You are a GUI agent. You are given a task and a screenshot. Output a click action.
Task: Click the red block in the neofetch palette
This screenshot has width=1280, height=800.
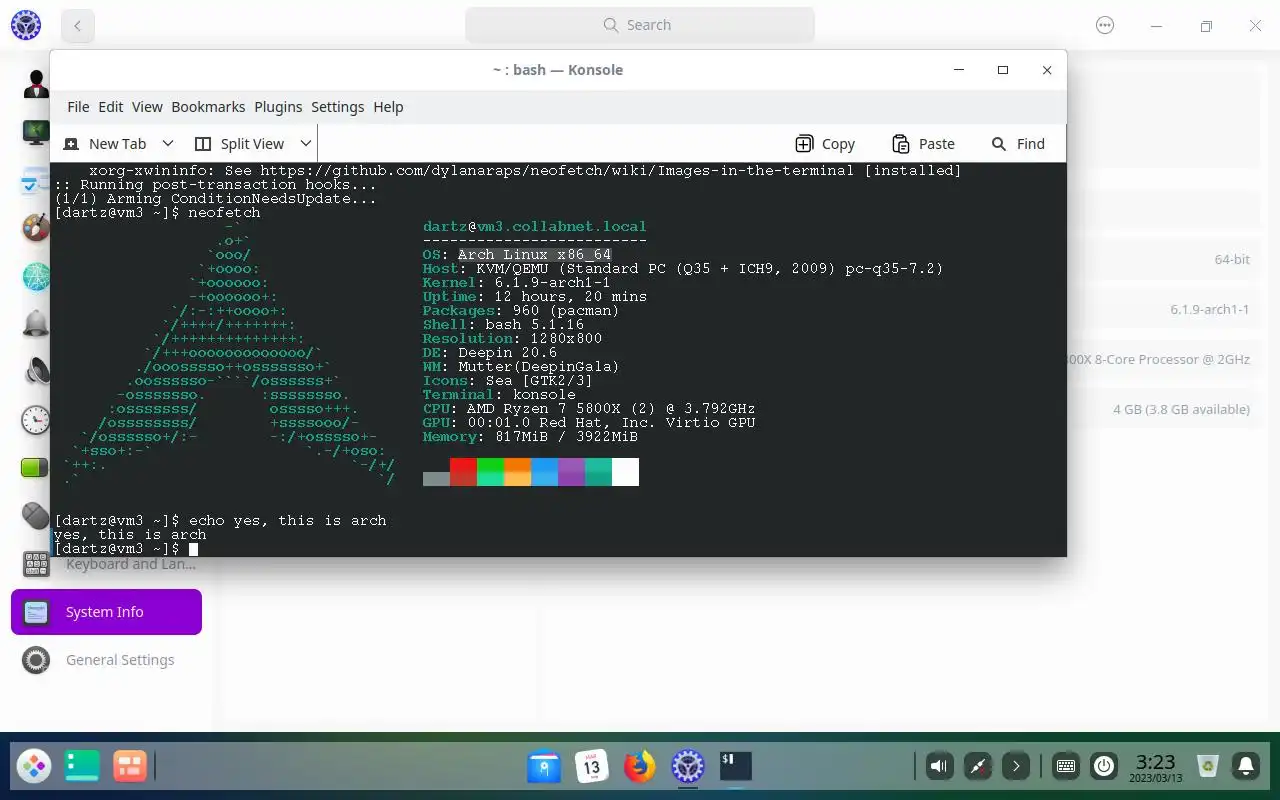pyautogui.click(x=463, y=472)
